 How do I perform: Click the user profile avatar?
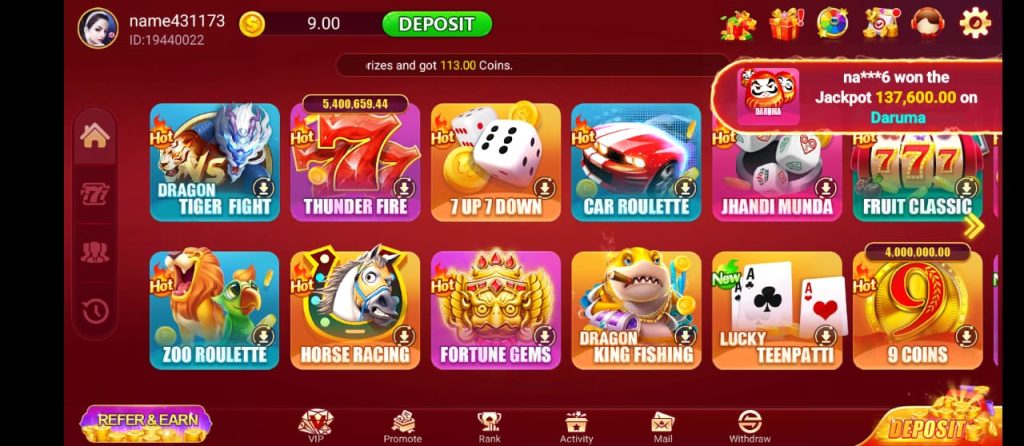pos(98,28)
